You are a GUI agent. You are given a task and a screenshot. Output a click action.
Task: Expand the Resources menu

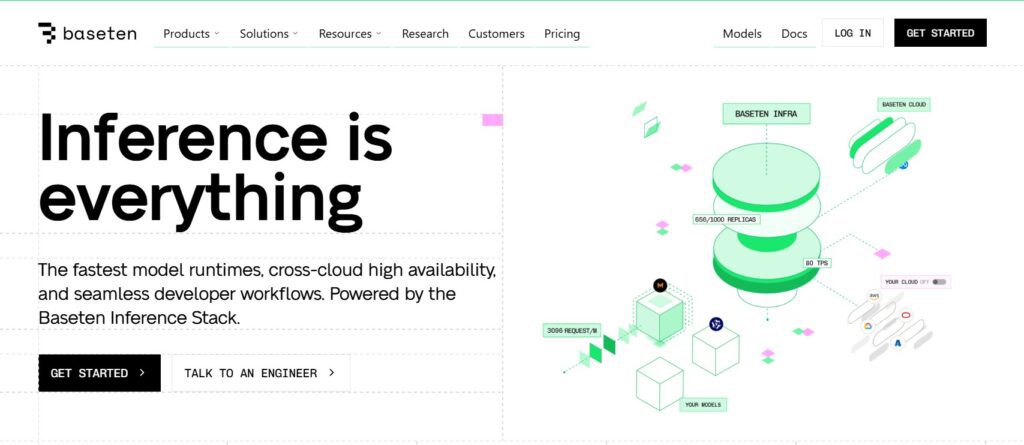click(350, 33)
